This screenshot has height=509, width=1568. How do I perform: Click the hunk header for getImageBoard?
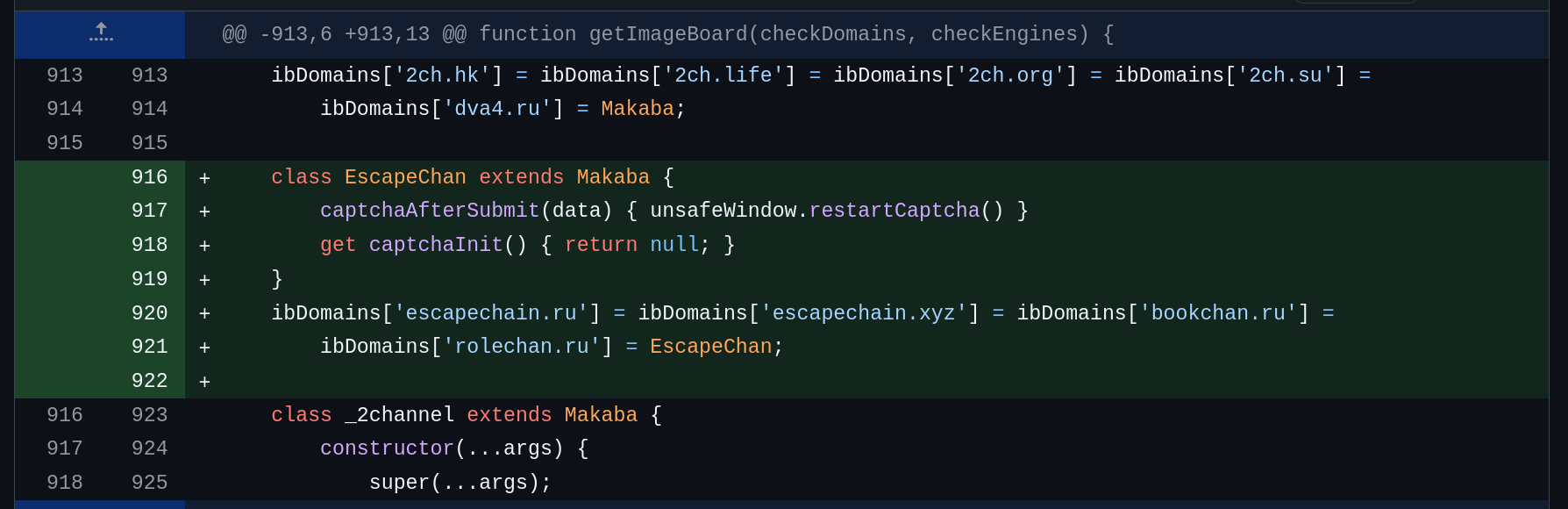666,34
